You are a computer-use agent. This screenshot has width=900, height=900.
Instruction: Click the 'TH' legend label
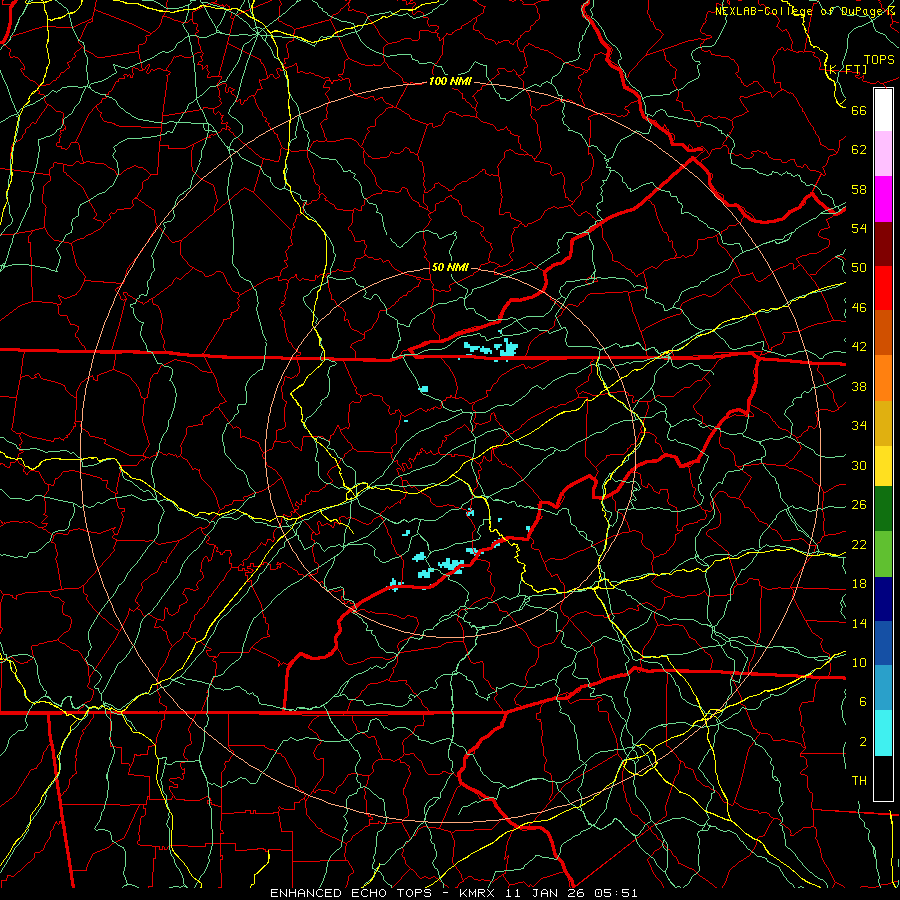(x=859, y=781)
